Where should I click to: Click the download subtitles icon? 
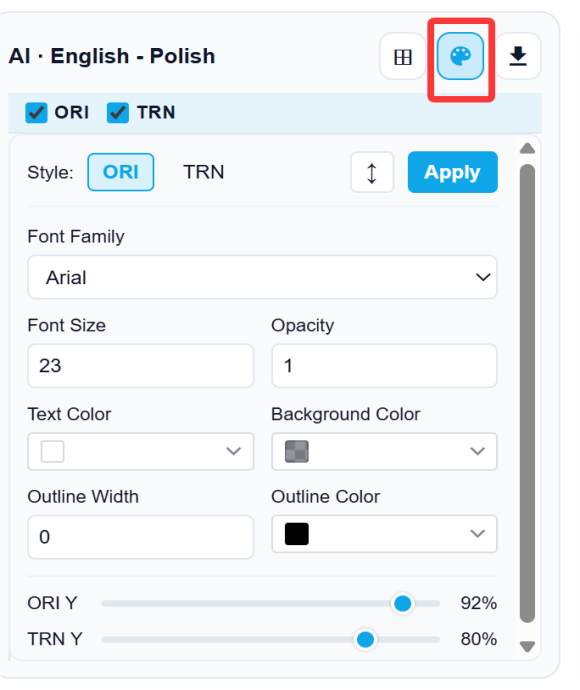pyautogui.click(x=518, y=56)
